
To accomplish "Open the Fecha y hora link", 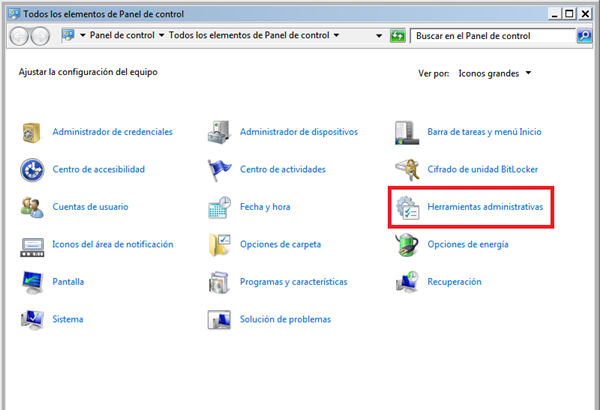I will pyautogui.click(x=265, y=207).
